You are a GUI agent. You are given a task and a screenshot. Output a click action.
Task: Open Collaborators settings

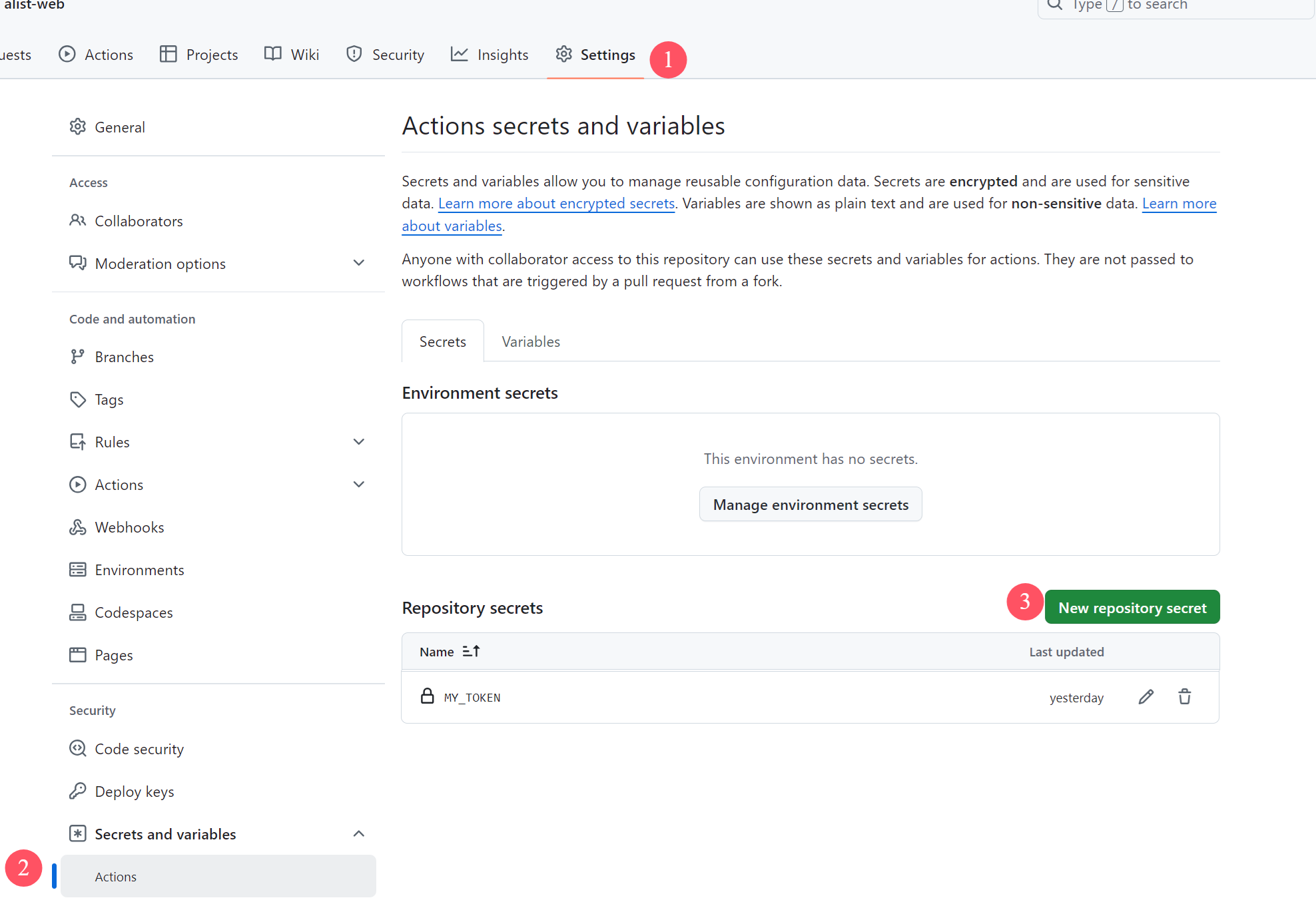point(218,221)
